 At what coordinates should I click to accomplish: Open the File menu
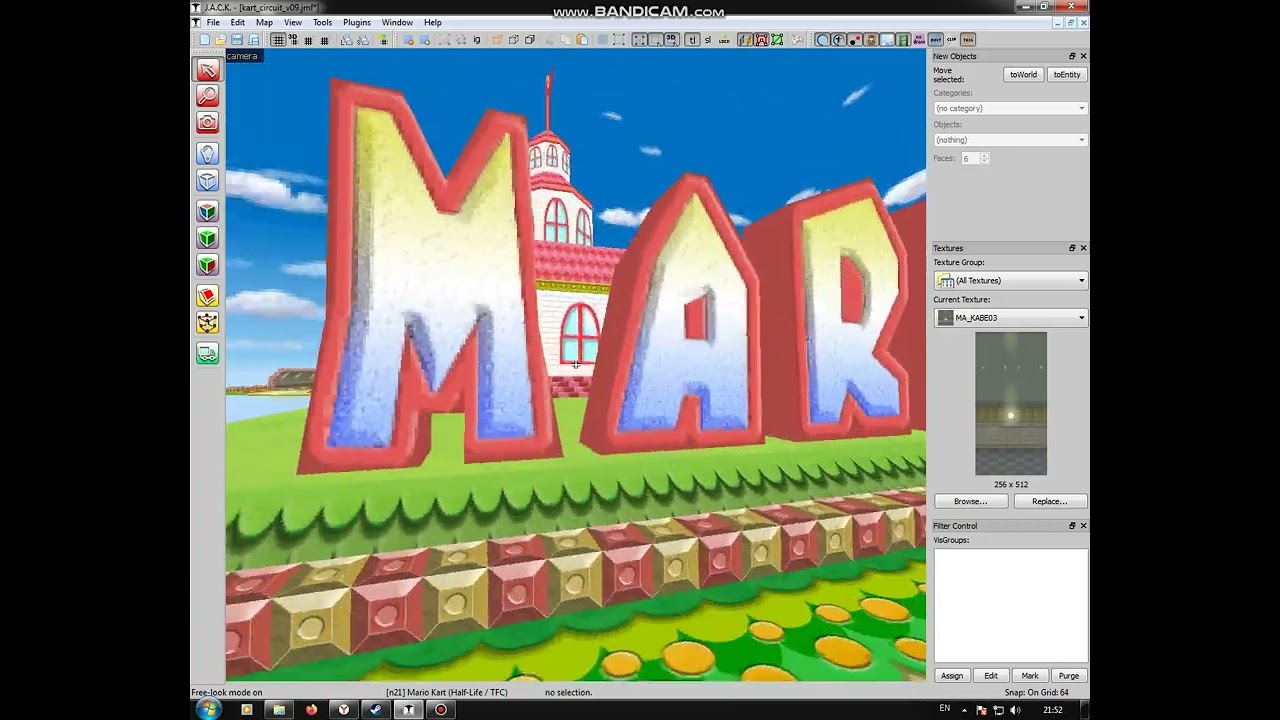[213, 22]
